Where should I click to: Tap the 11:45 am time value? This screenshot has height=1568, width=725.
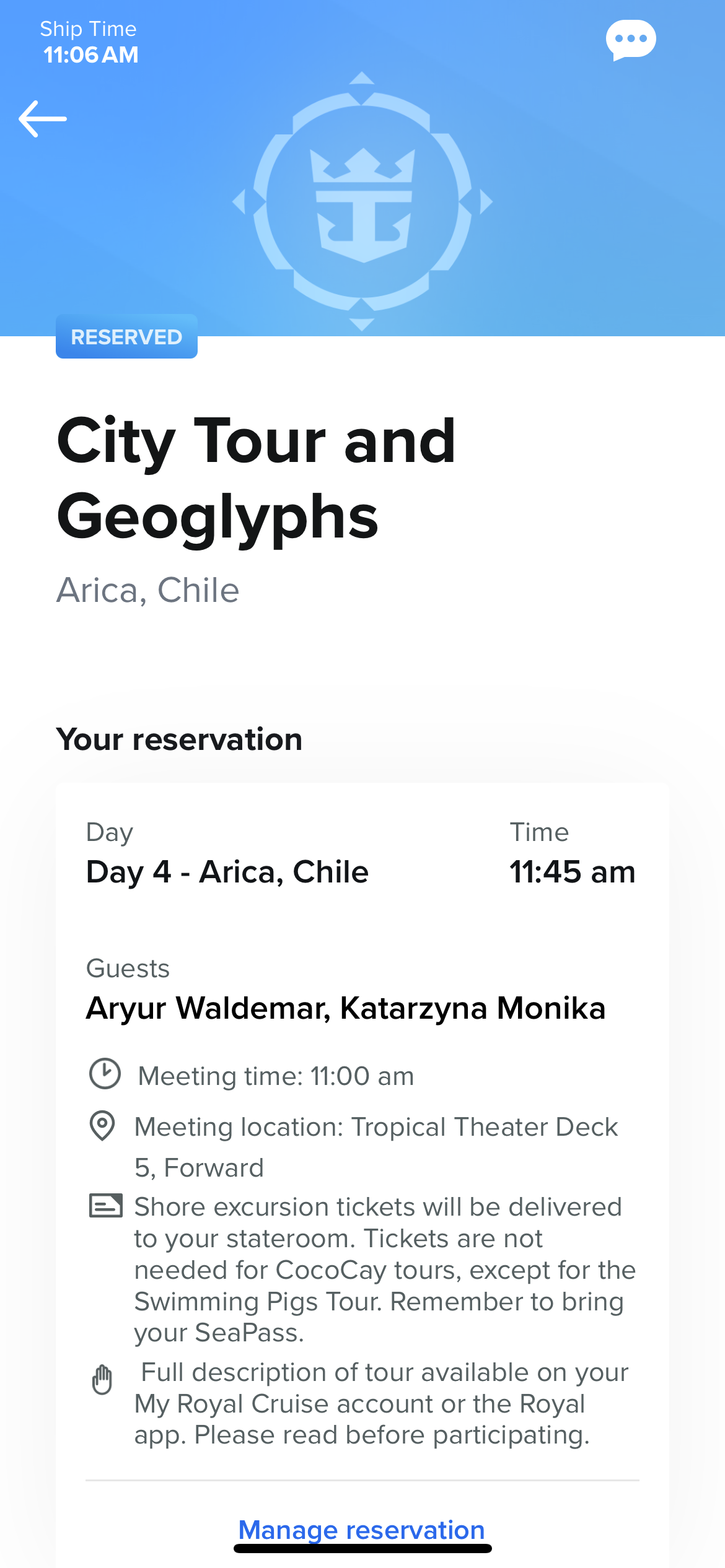(572, 872)
